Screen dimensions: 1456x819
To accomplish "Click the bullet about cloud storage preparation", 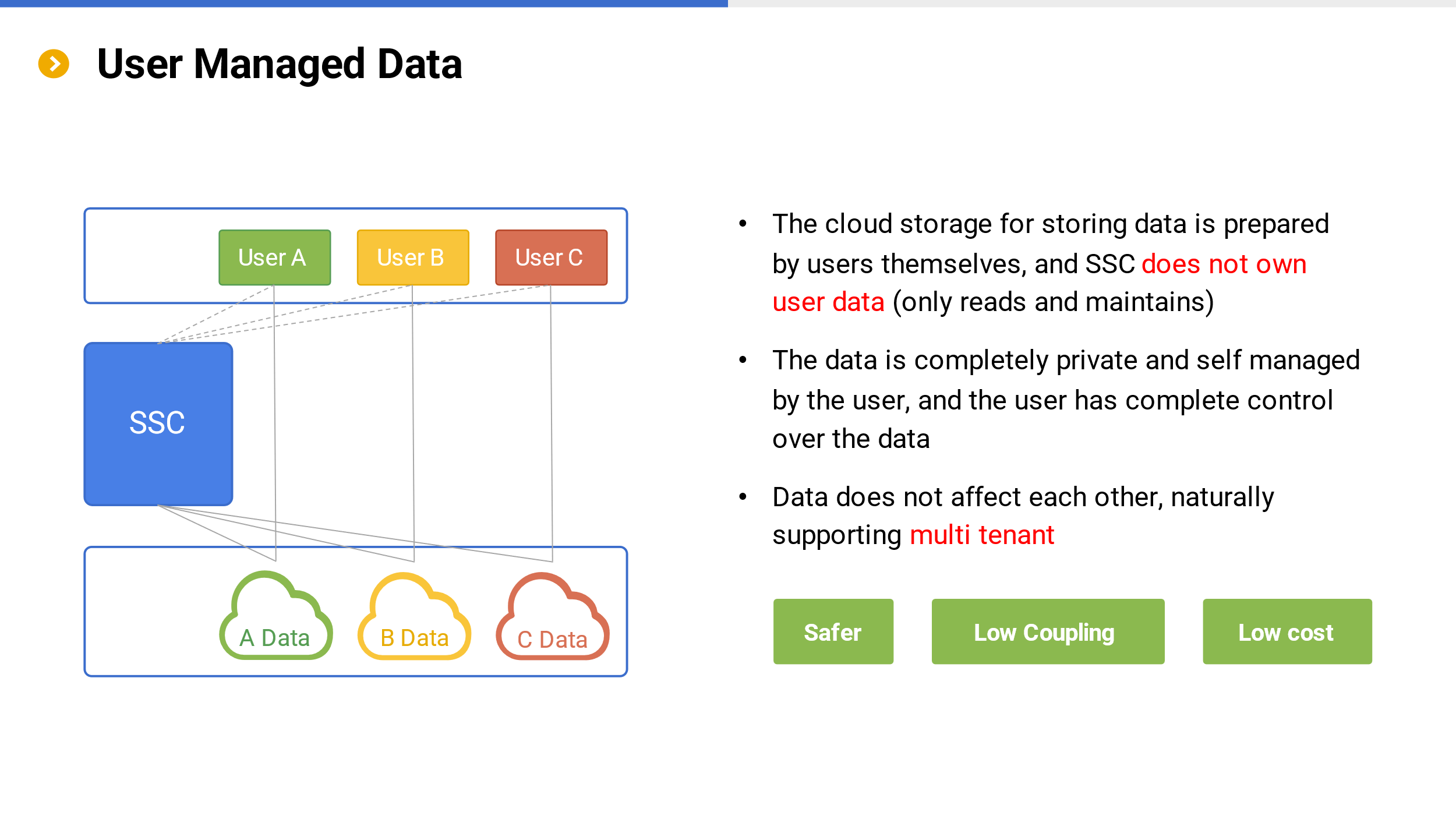I will tap(1051, 263).
